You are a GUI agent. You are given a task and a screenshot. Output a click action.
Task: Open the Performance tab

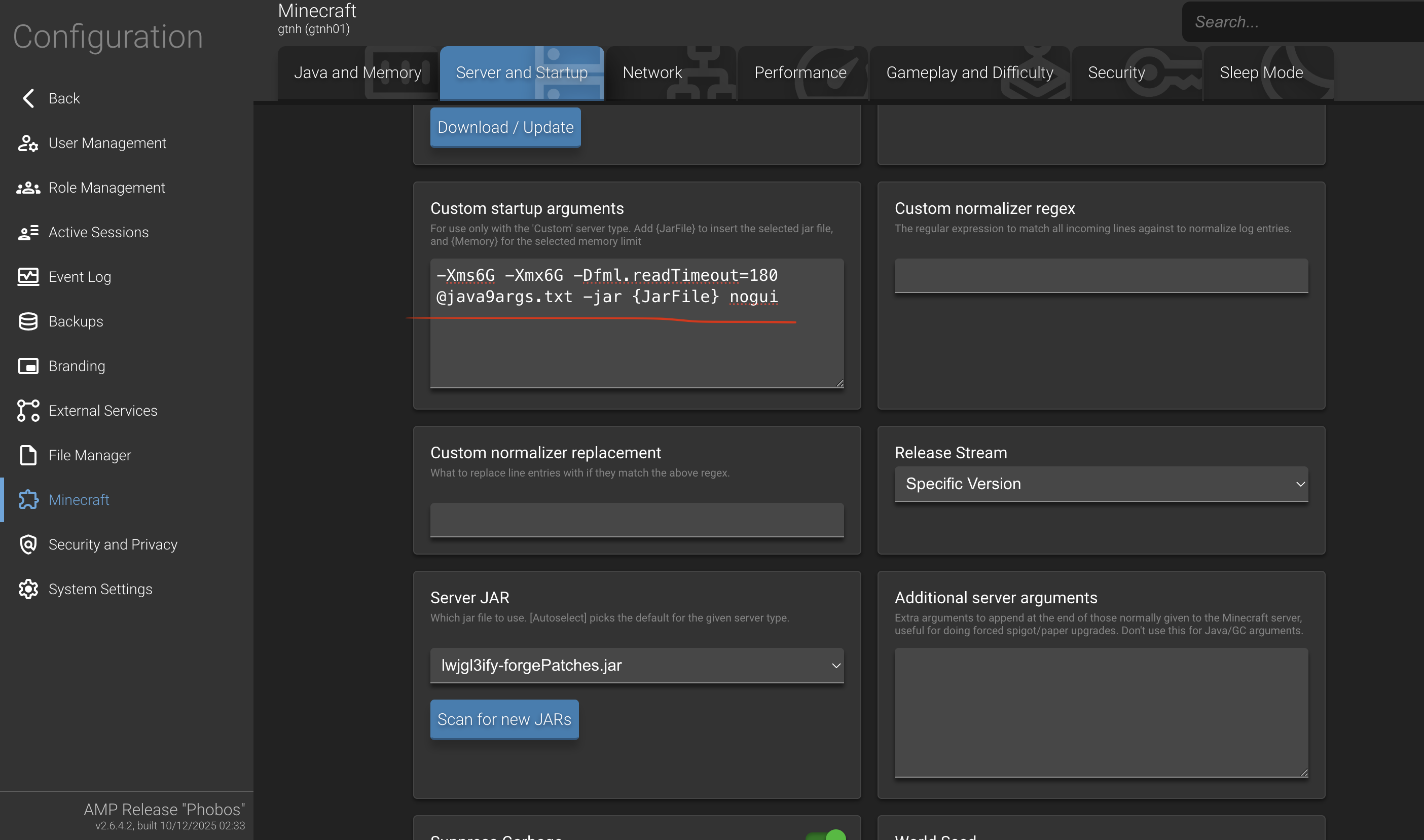click(x=802, y=73)
